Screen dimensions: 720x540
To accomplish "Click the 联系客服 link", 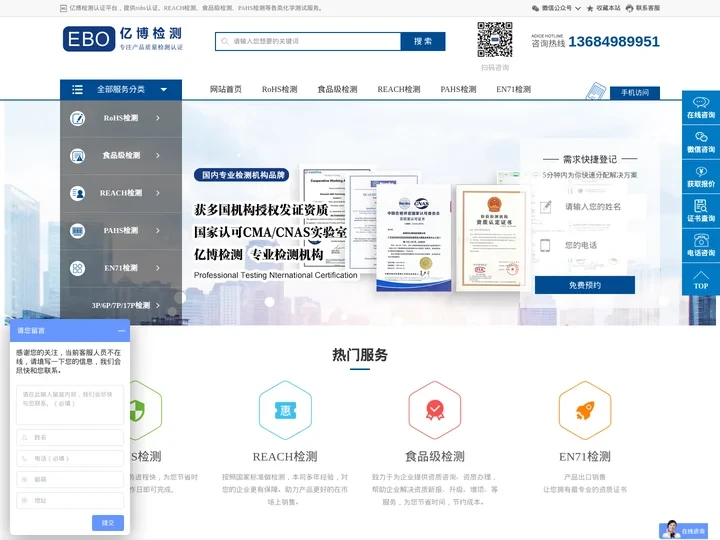I will tap(647, 8).
